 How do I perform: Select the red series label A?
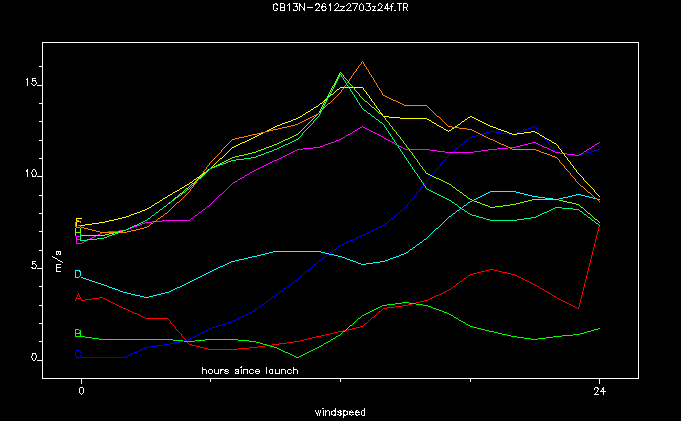pos(78,297)
